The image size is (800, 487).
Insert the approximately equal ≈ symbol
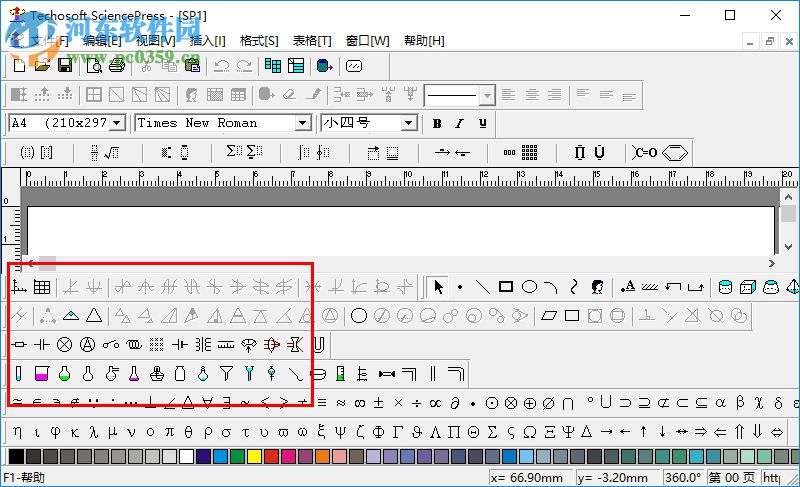[x=341, y=403]
